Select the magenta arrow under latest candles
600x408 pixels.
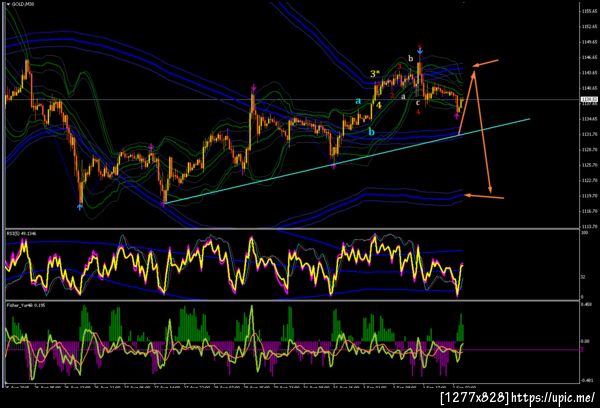(x=457, y=116)
